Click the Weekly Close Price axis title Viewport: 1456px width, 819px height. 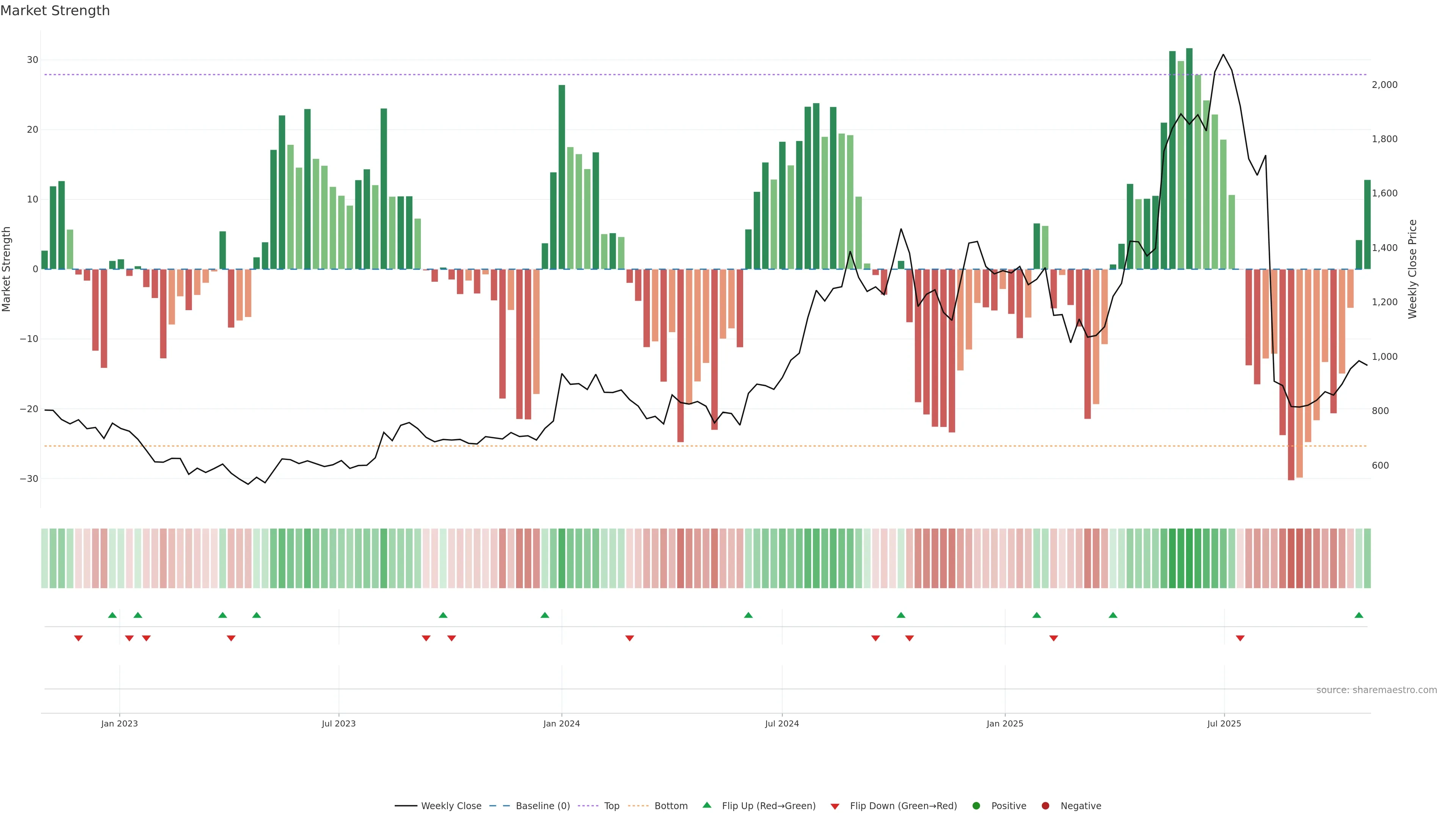click(1412, 269)
